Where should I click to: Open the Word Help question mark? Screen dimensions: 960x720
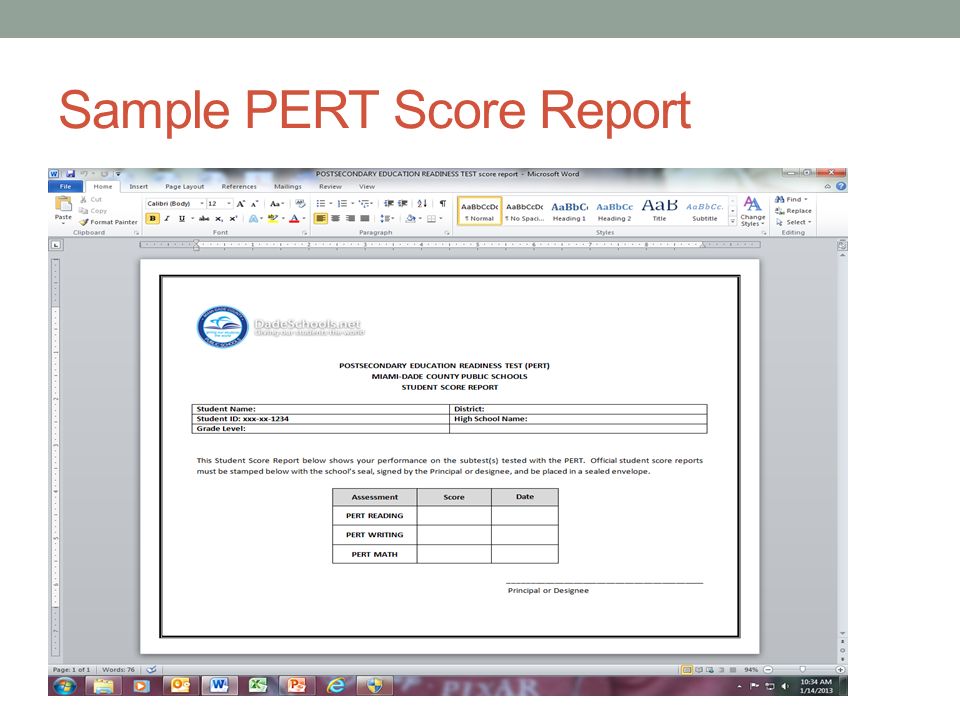tap(841, 186)
